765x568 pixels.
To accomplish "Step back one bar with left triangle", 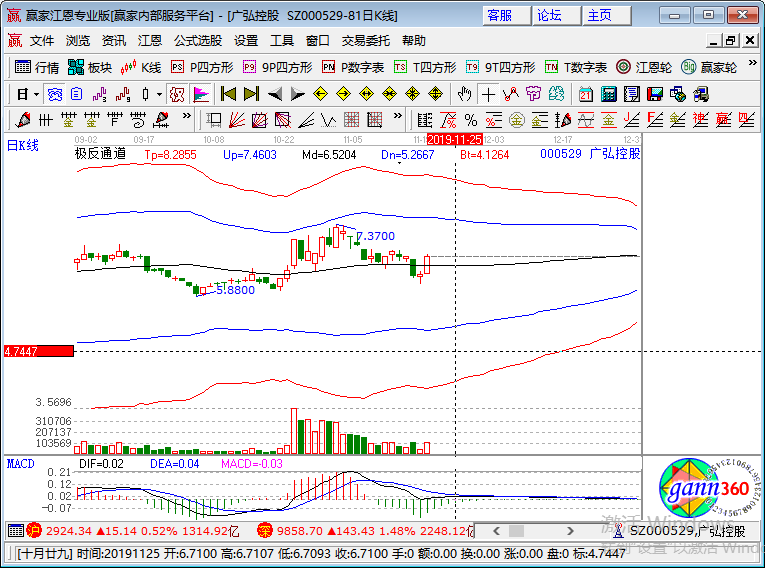I will point(275,94).
